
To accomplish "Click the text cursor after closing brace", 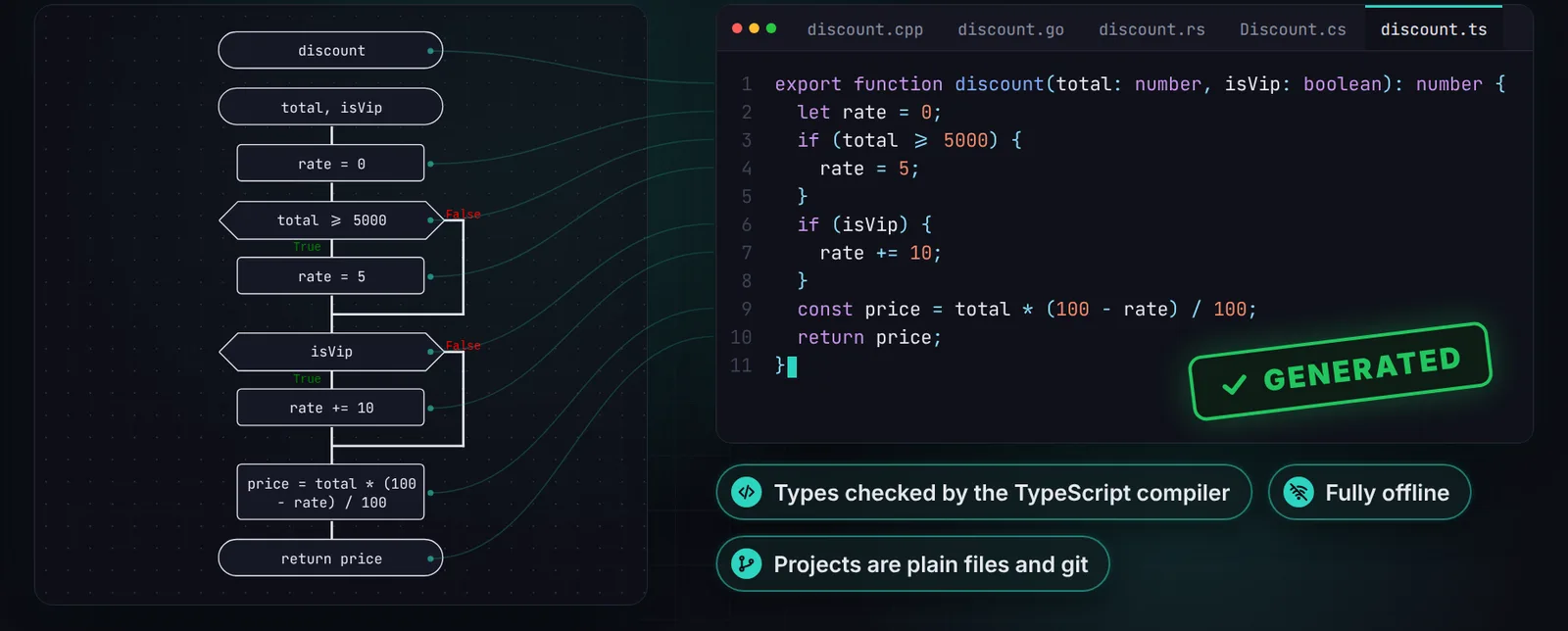I will [792, 366].
